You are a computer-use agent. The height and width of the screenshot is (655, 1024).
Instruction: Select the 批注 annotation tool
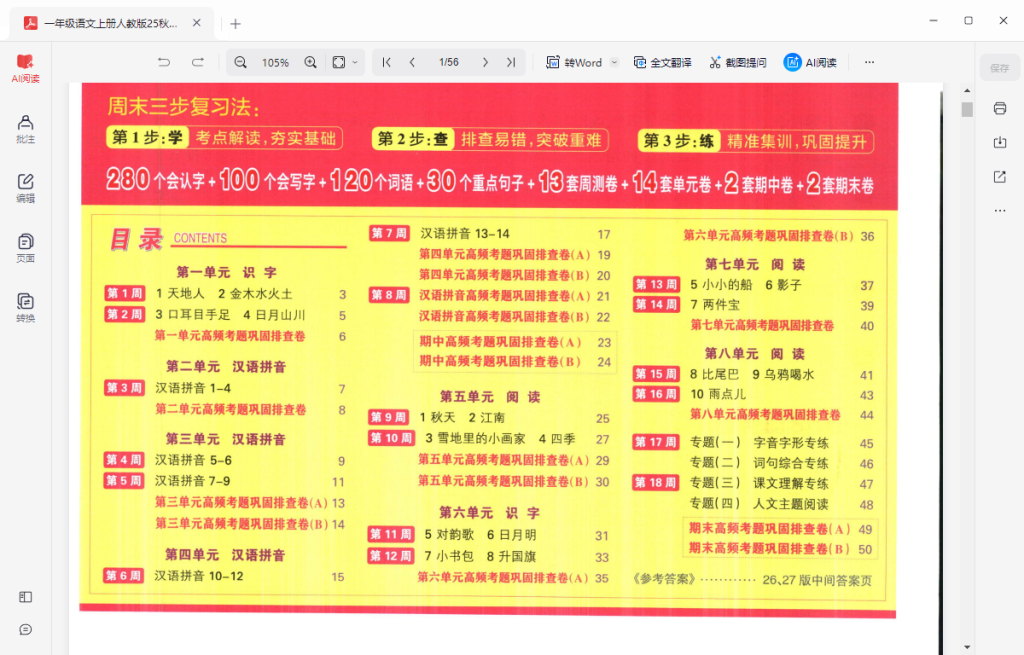pos(24,128)
